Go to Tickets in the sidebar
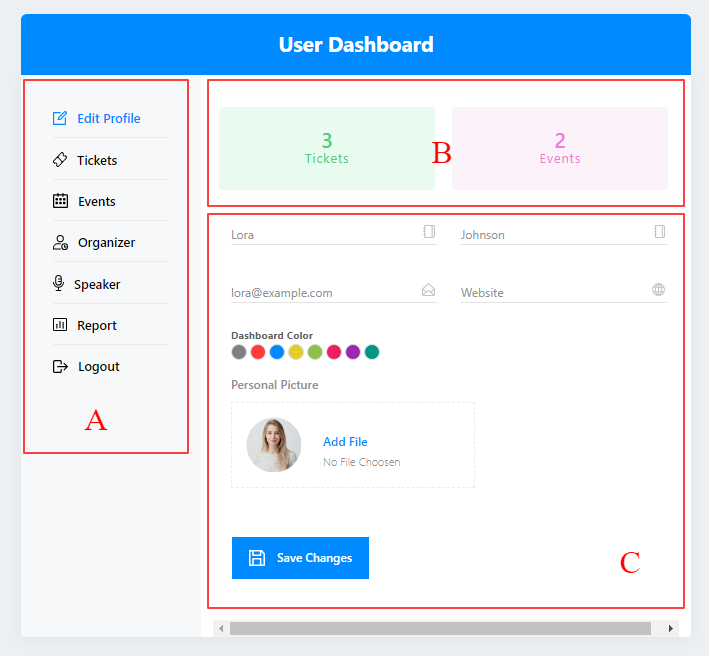 (x=111, y=160)
